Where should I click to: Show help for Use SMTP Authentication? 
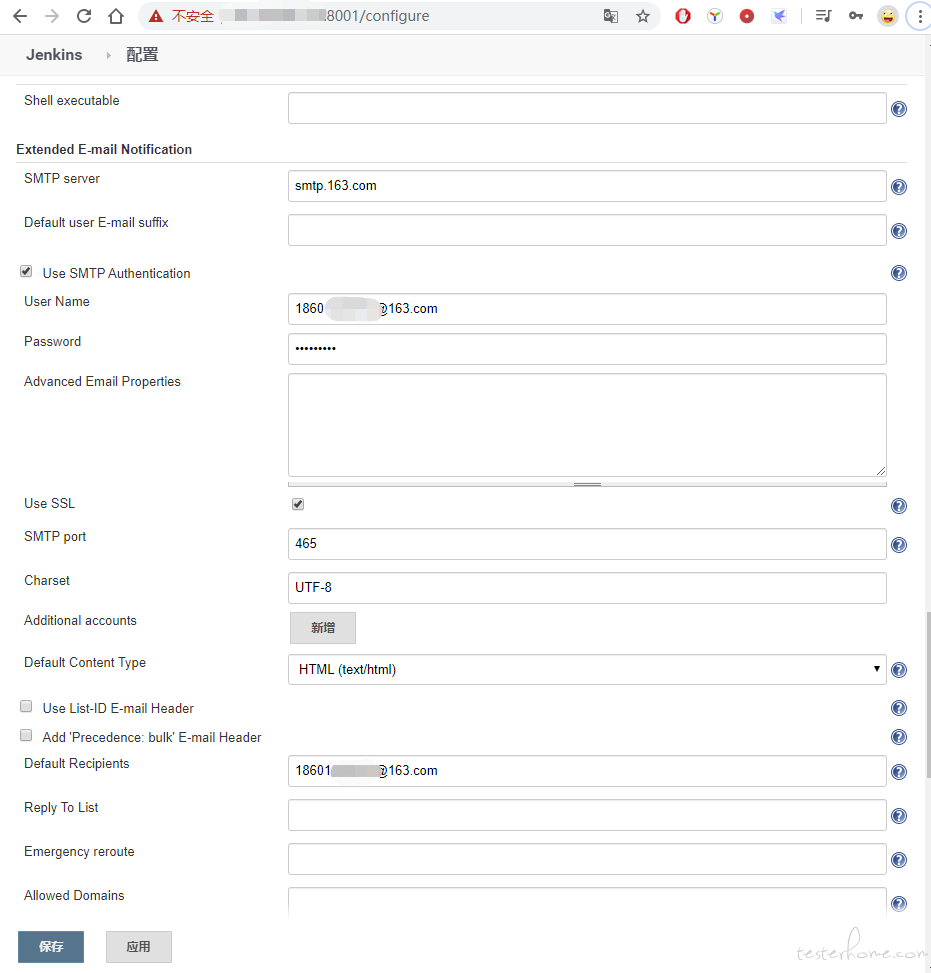(x=899, y=273)
